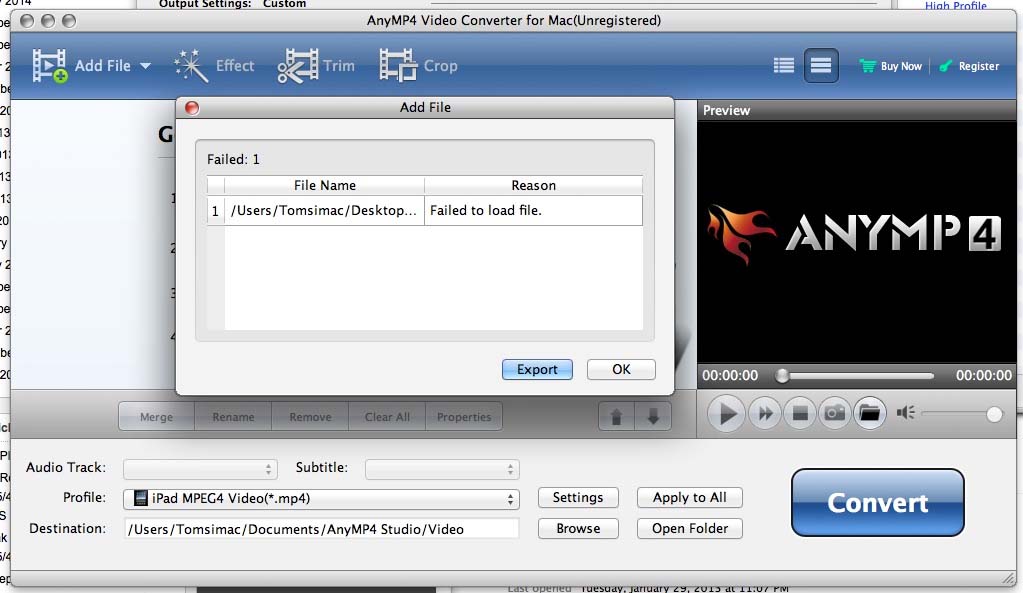1023x593 pixels.
Task: Click the Remove button
Action: (x=310, y=417)
